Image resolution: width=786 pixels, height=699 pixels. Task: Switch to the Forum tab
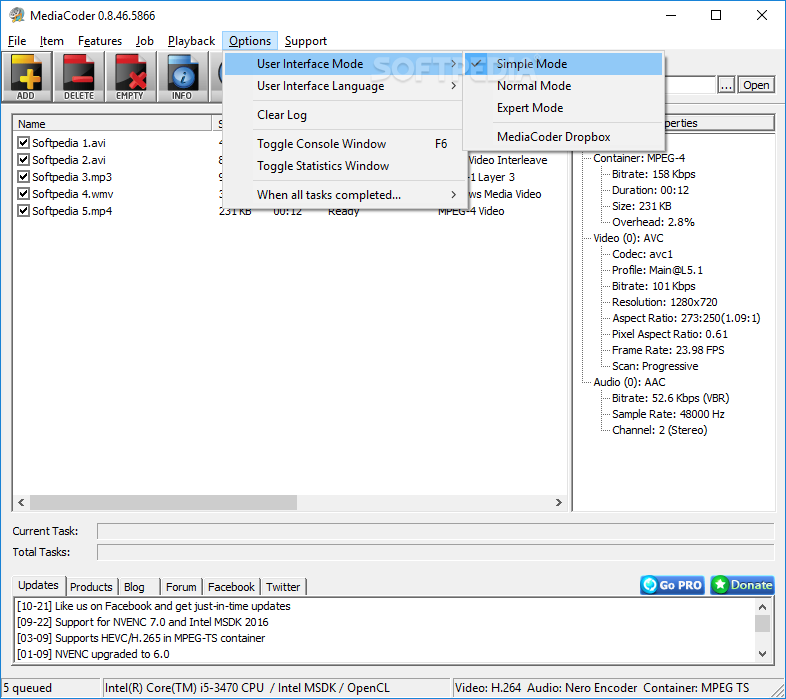tap(181, 587)
